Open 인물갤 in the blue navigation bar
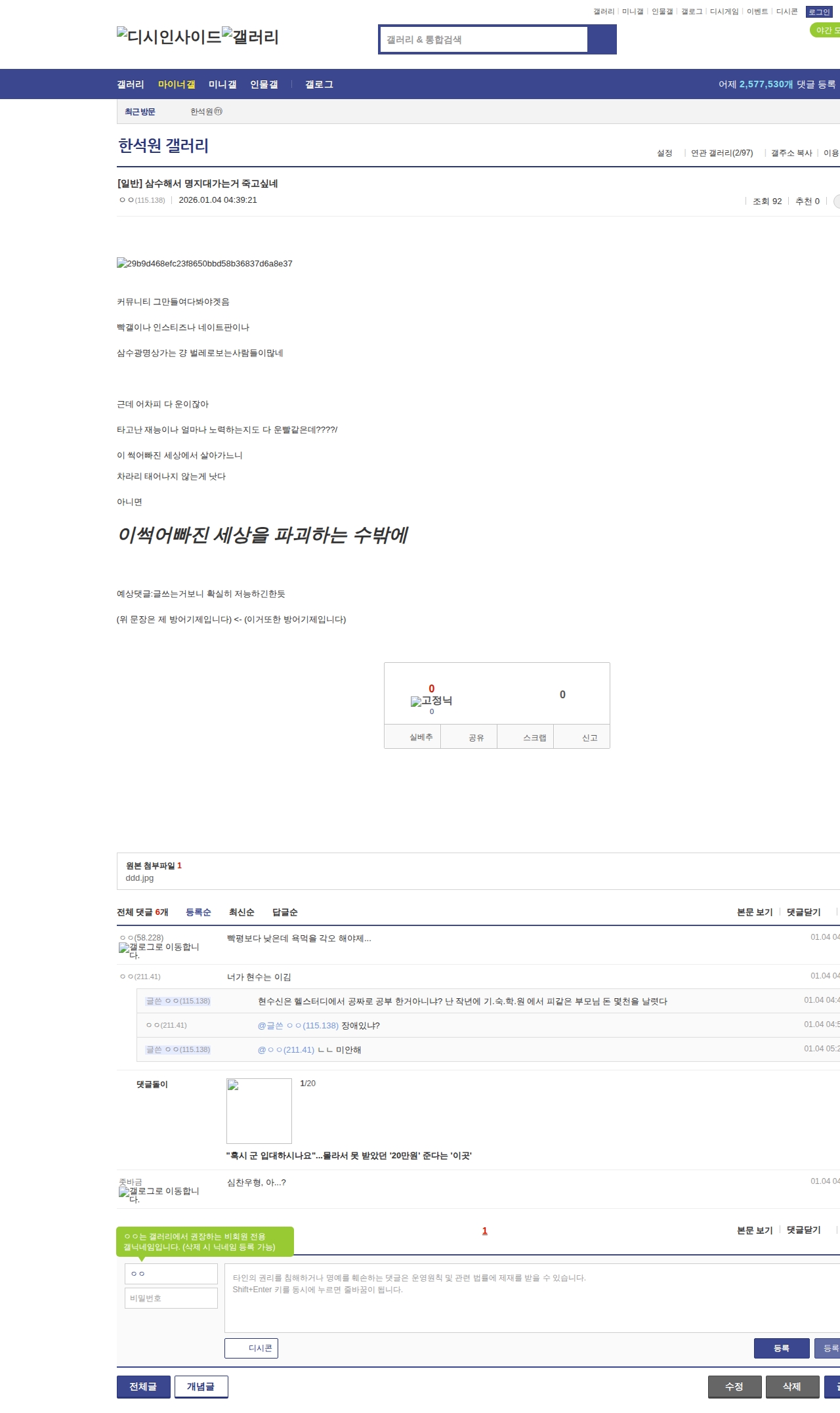 [264, 84]
